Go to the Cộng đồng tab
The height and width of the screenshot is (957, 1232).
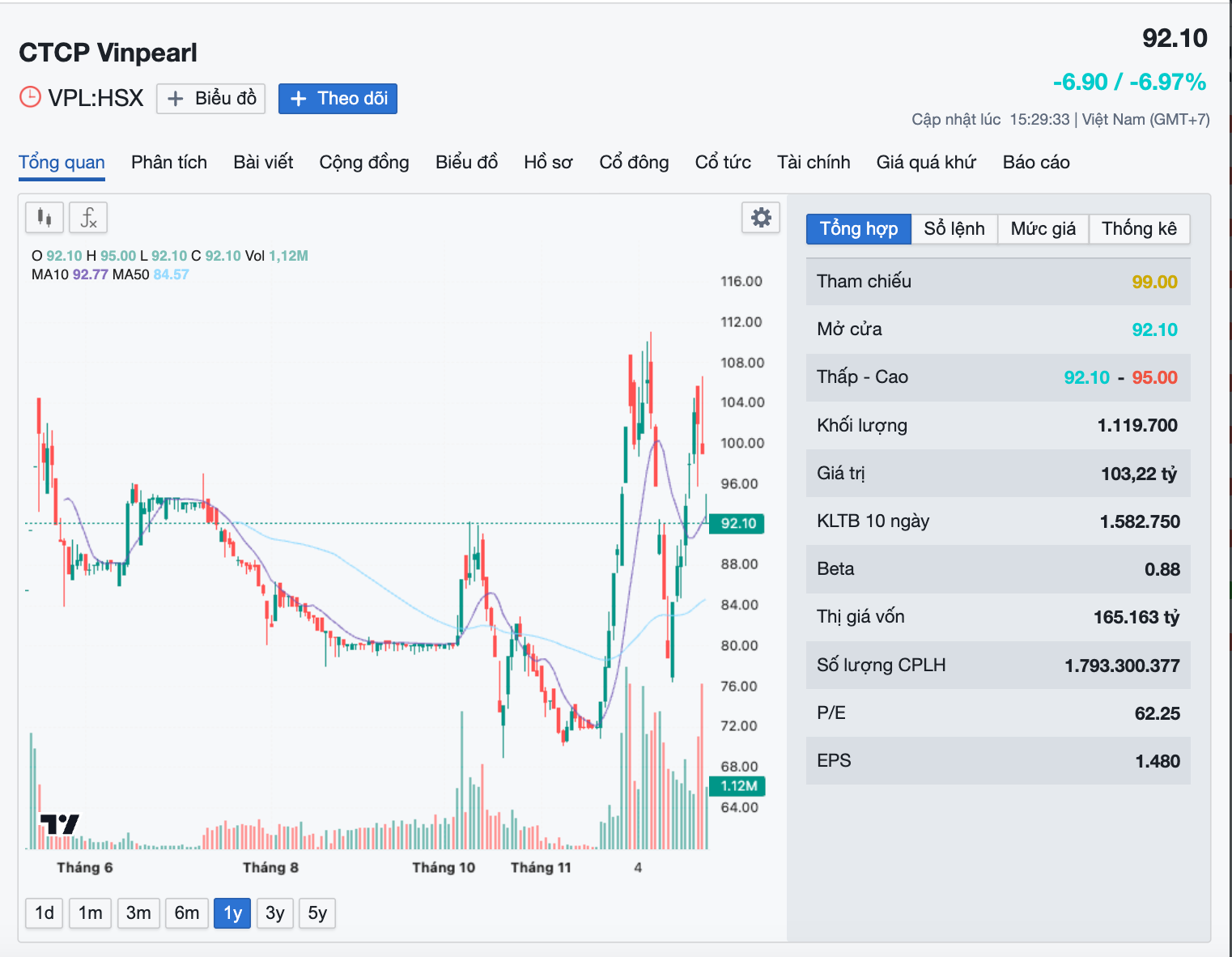click(364, 163)
